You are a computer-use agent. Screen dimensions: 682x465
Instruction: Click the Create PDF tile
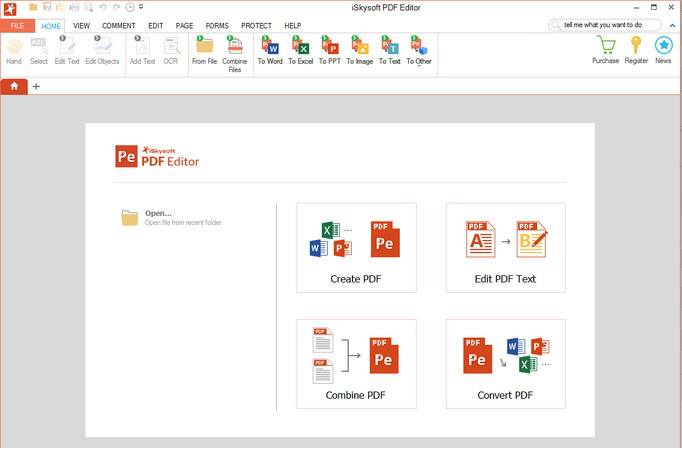click(356, 248)
